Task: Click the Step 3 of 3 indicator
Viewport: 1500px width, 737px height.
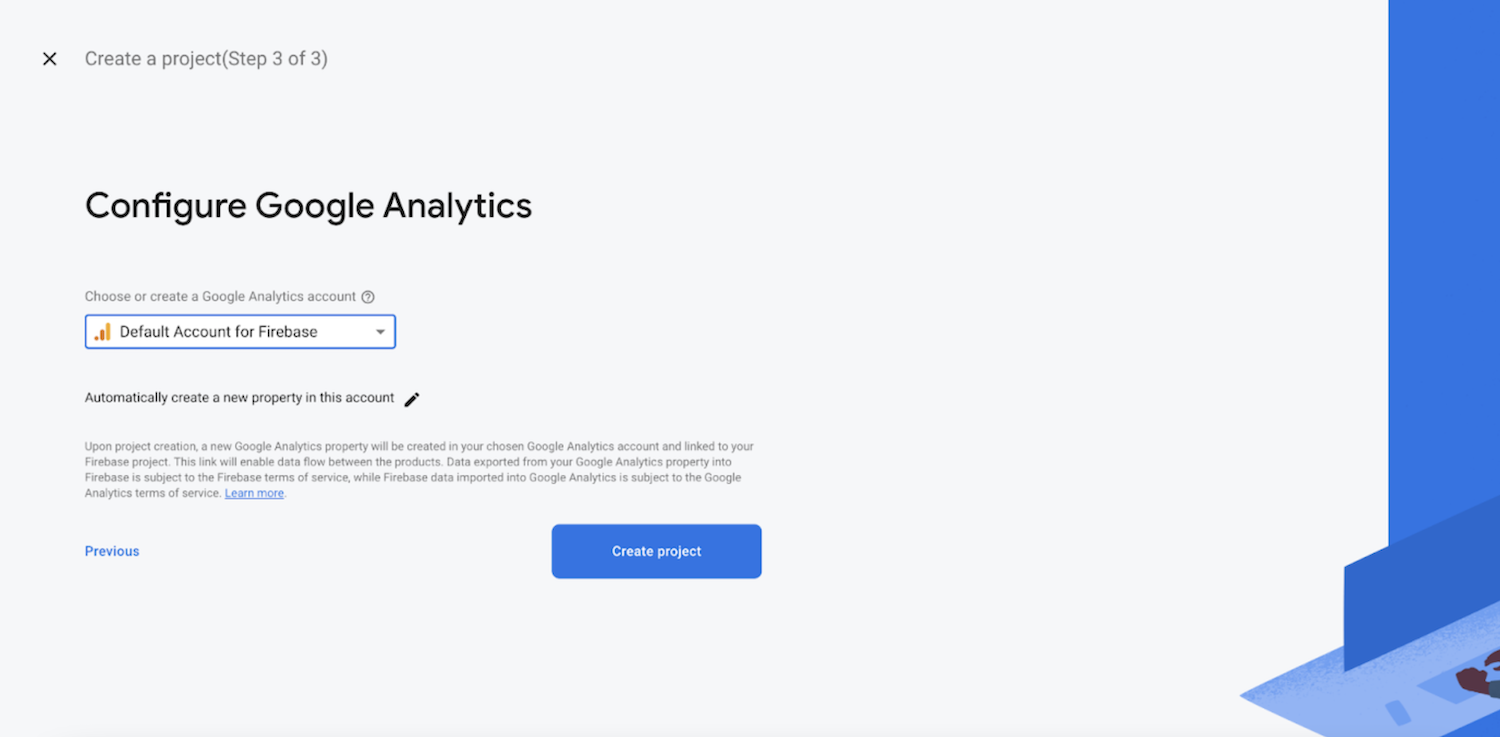Action: click(275, 59)
